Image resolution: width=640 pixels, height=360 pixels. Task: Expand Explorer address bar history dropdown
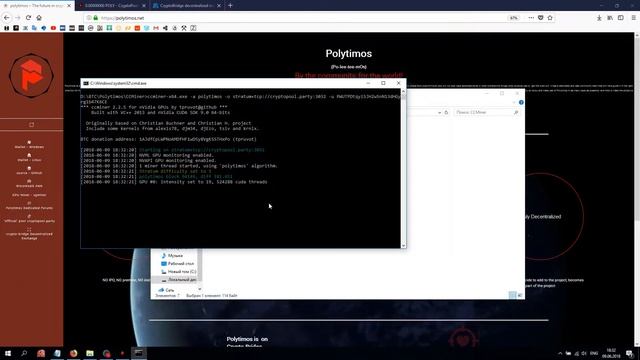tap(440, 112)
